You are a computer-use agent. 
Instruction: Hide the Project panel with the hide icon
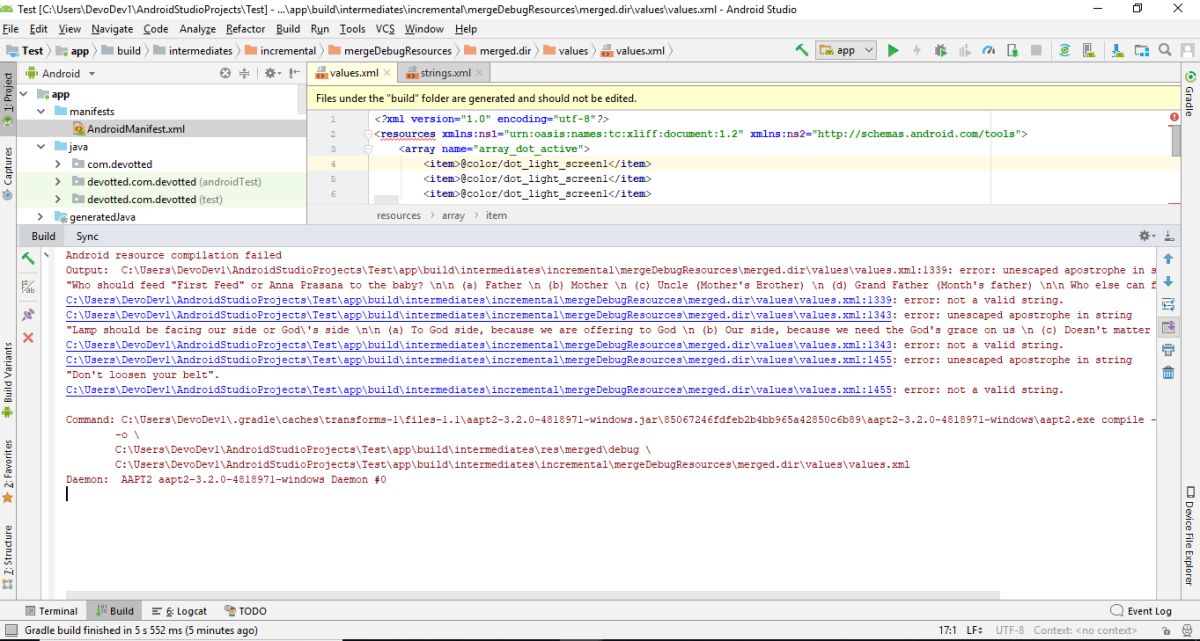294,73
